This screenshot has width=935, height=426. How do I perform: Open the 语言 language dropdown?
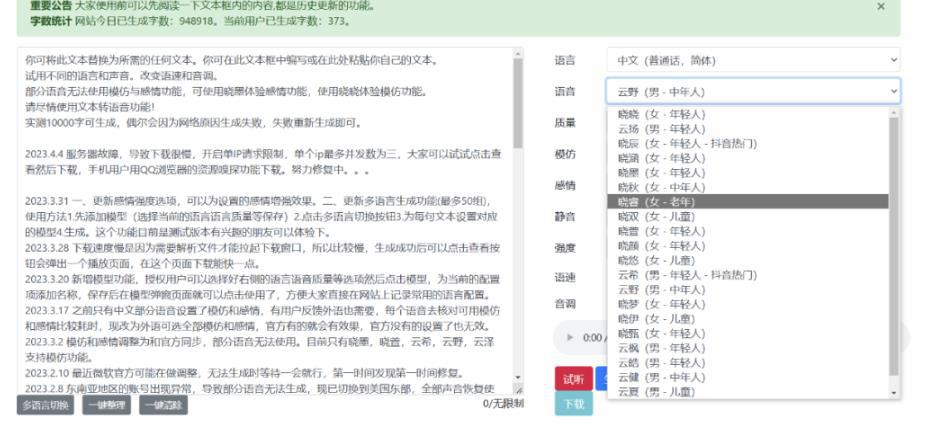point(753,60)
